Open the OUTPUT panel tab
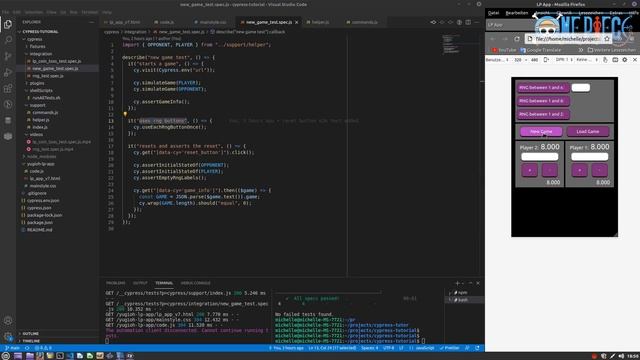 [140, 283]
